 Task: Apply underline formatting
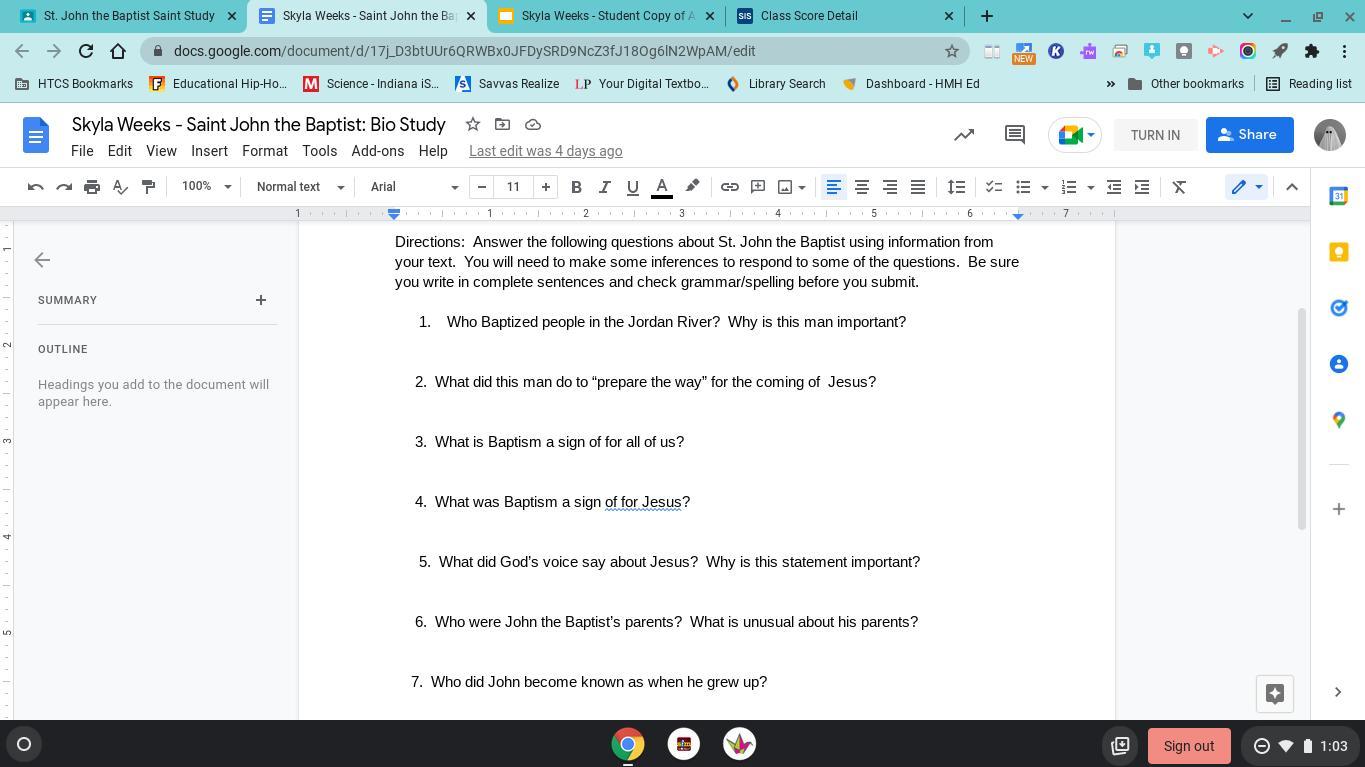click(x=632, y=187)
